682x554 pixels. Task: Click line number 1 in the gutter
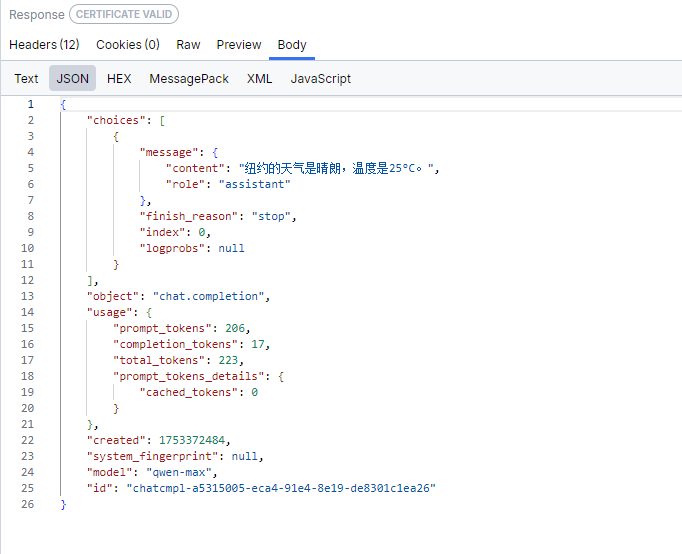(30, 104)
